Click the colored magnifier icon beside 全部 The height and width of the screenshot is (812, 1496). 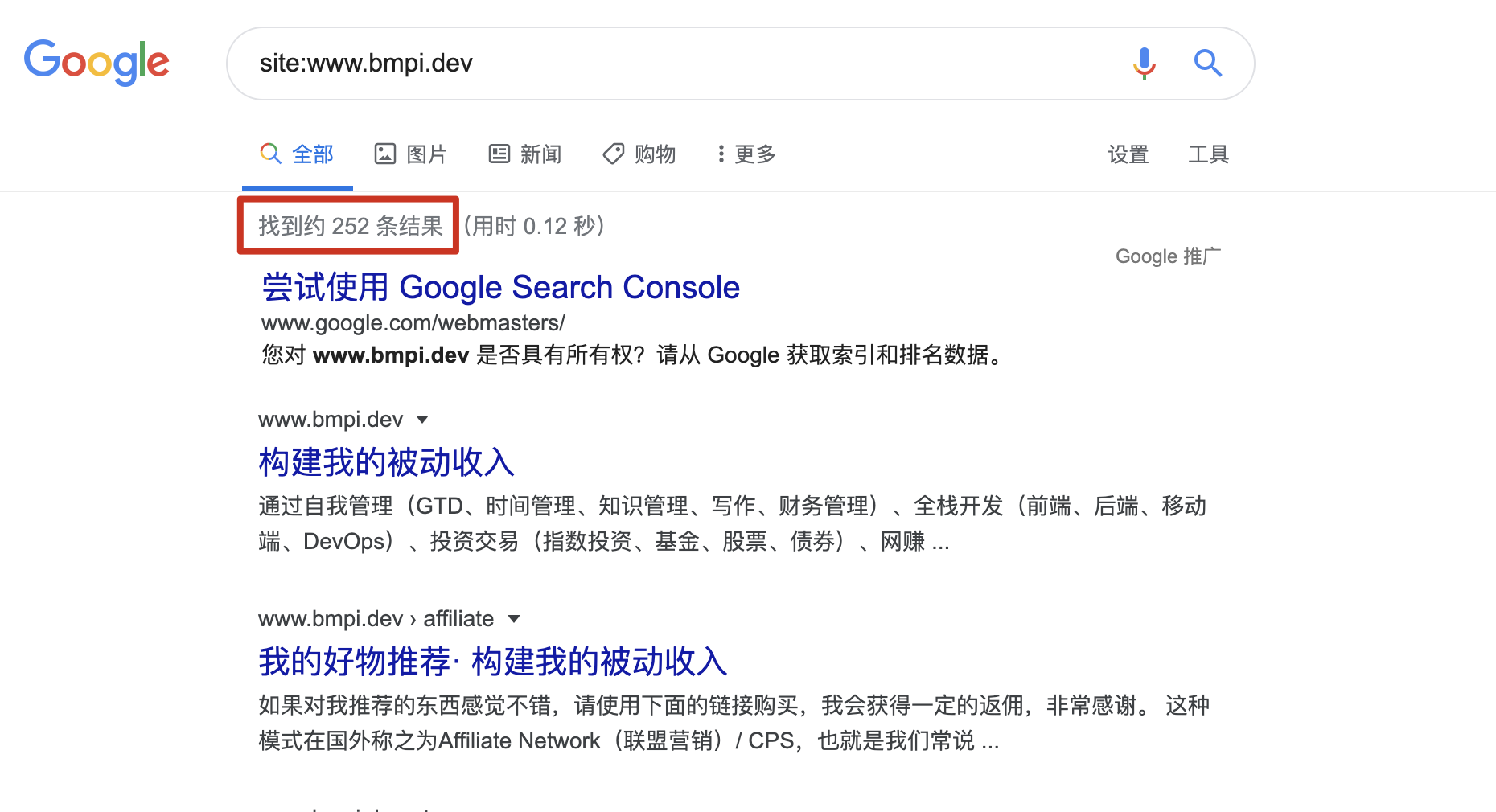(270, 154)
